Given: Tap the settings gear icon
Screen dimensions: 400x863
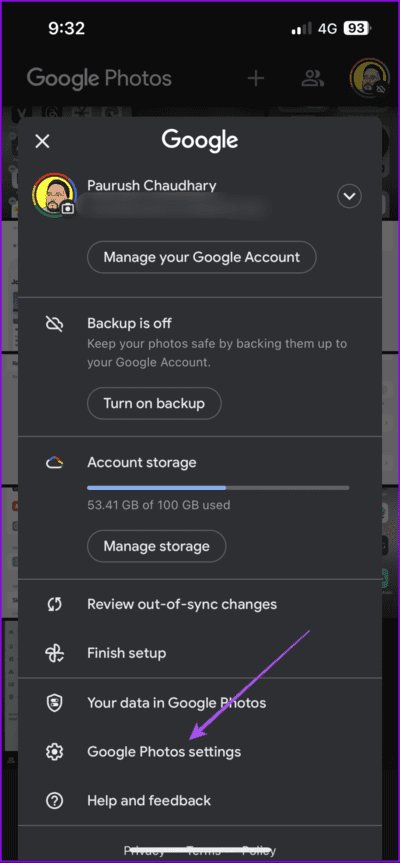Looking at the screenshot, I should 54,751.
